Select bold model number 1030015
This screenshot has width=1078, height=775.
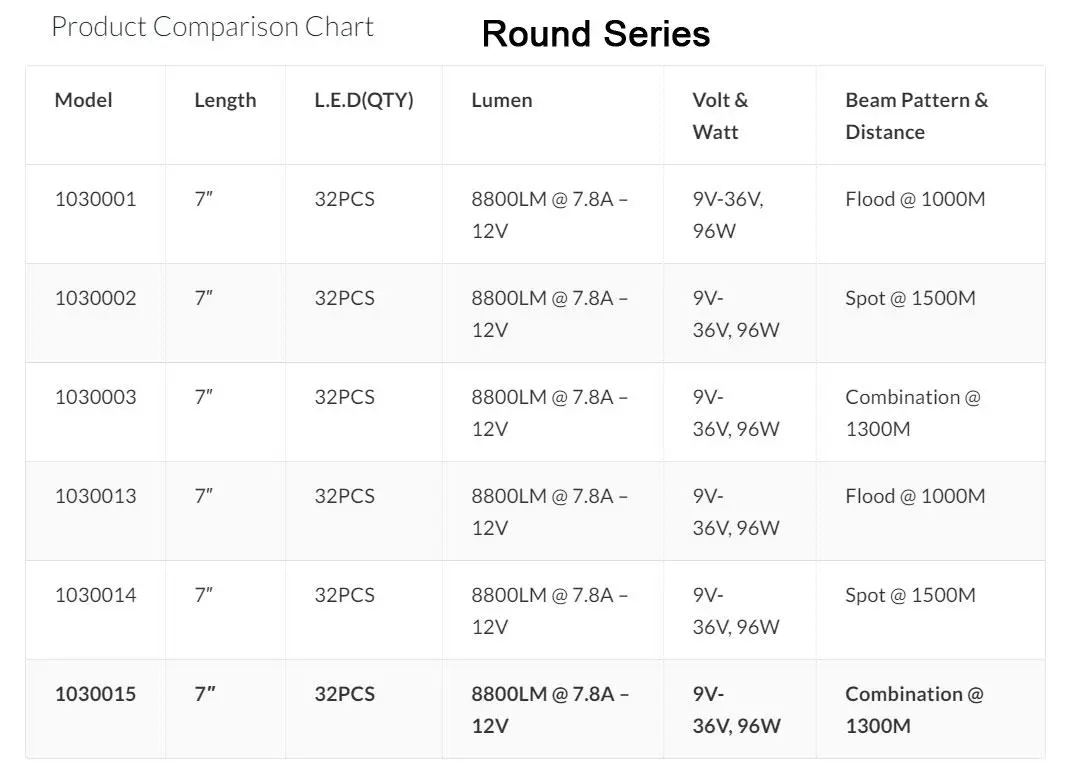coord(96,695)
